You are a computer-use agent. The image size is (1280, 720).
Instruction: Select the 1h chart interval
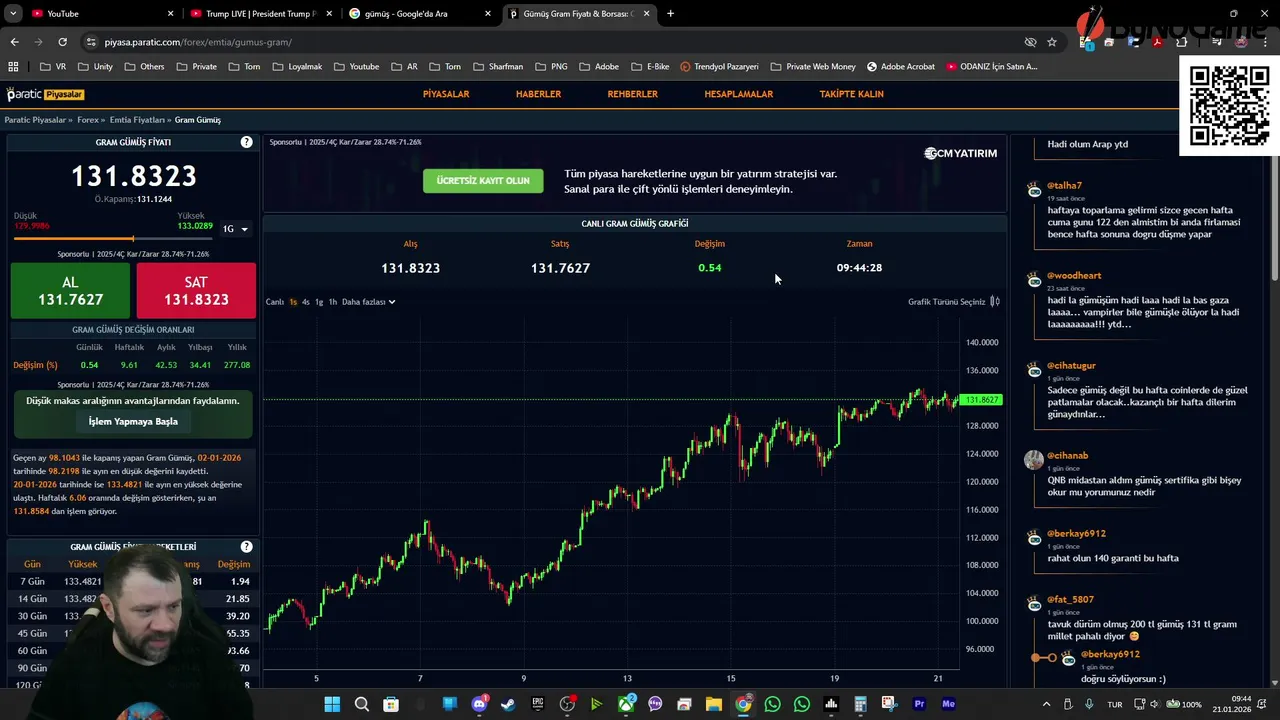333,302
